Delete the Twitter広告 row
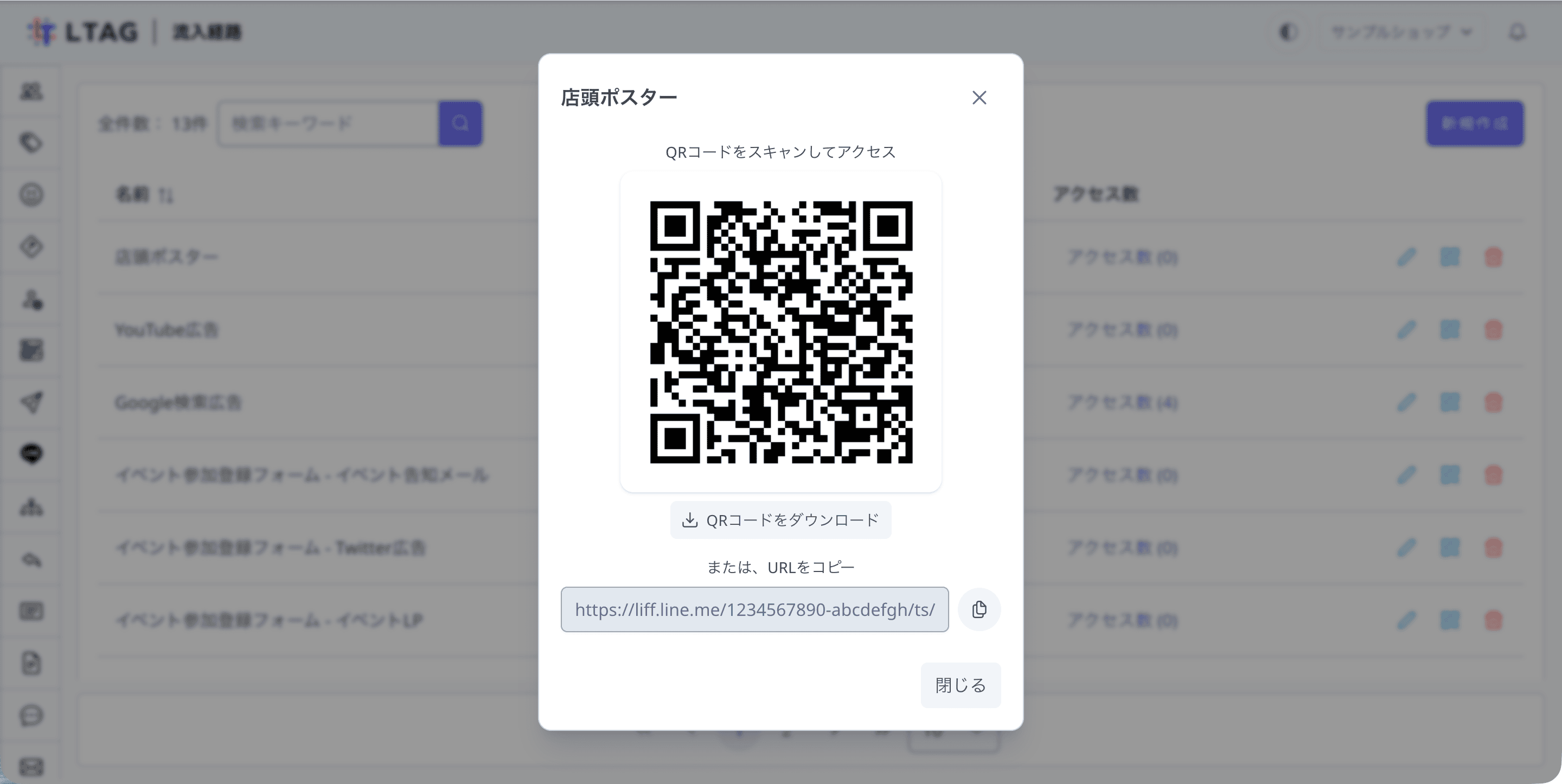The image size is (1562, 784). [1494, 548]
